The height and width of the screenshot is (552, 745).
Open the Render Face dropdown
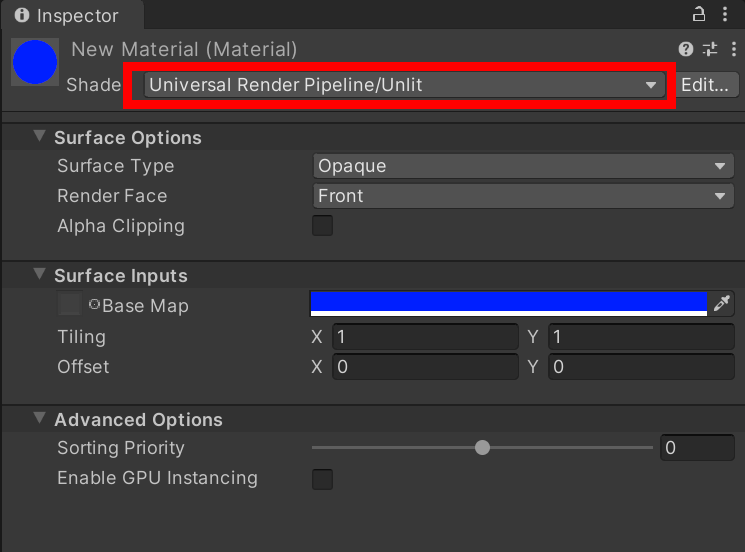click(x=523, y=196)
